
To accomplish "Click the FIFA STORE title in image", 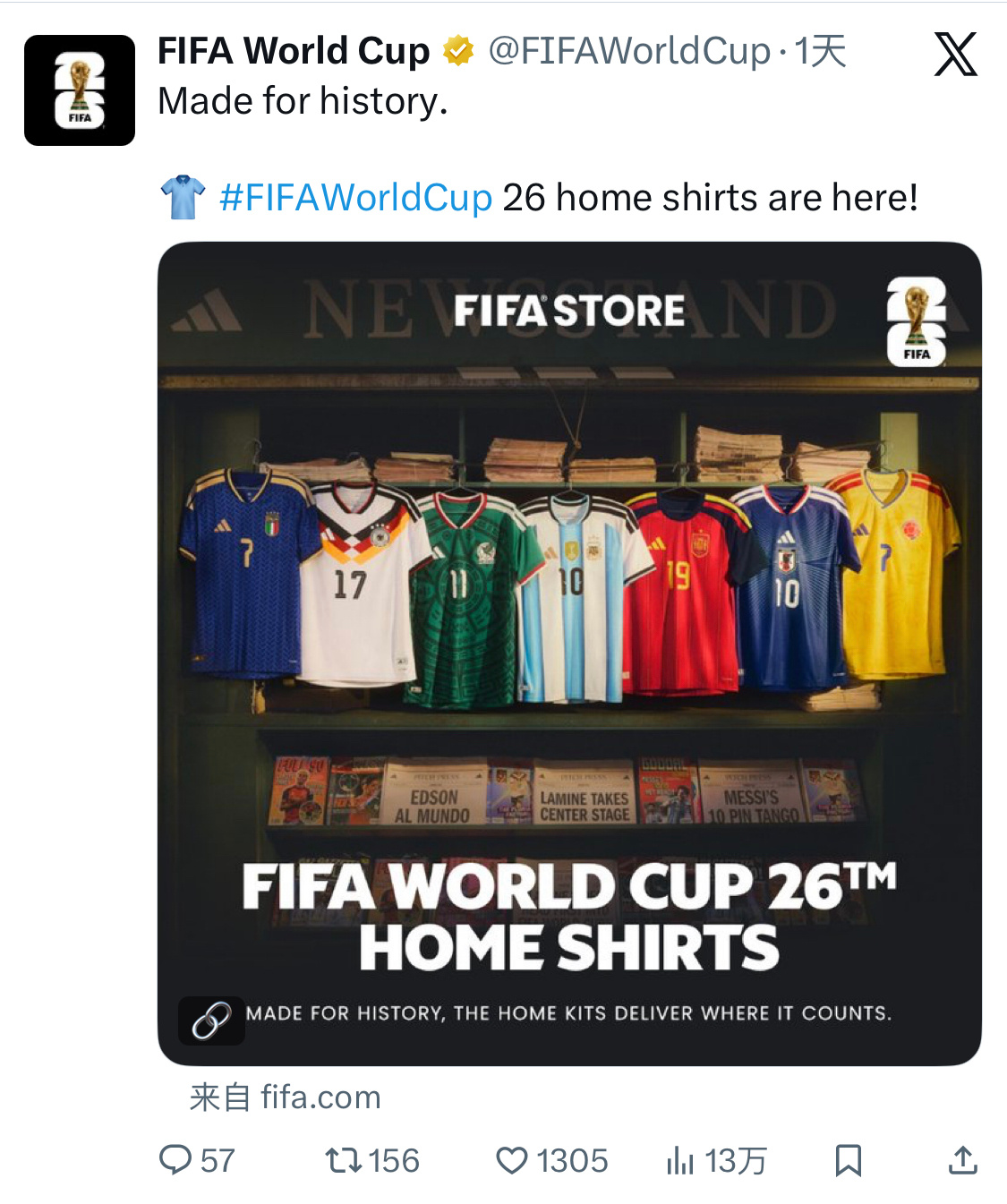I will (x=569, y=311).
